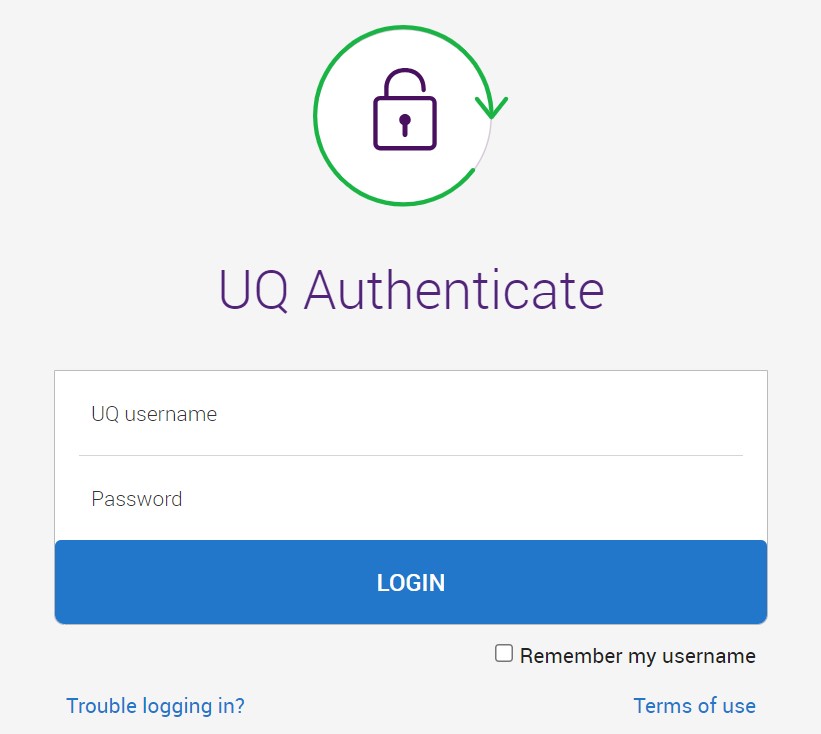Click the green arrowhead on the circle
Screen dimensions: 821x734
click(x=491, y=106)
